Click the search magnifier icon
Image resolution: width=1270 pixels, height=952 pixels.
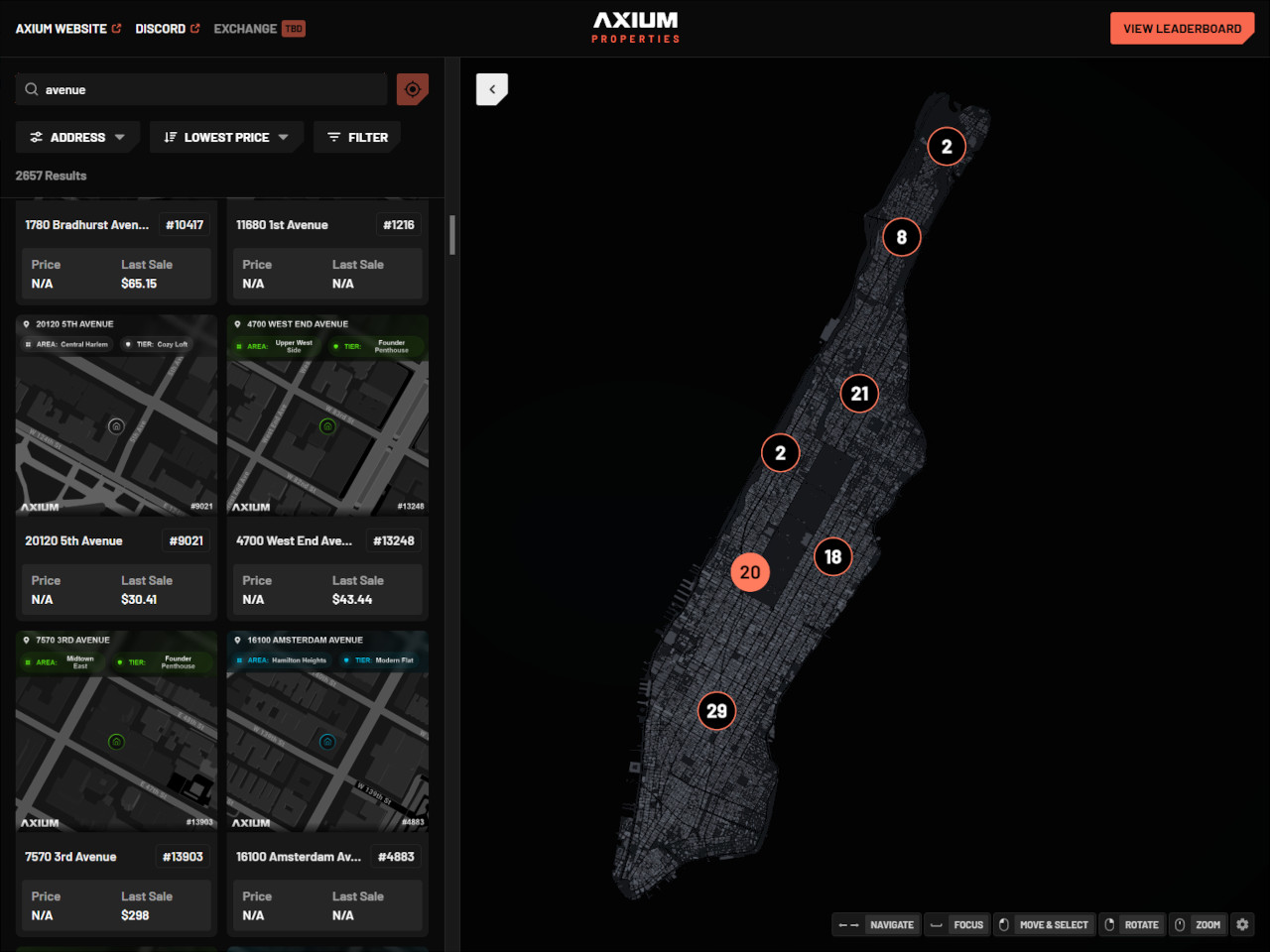click(x=32, y=89)
